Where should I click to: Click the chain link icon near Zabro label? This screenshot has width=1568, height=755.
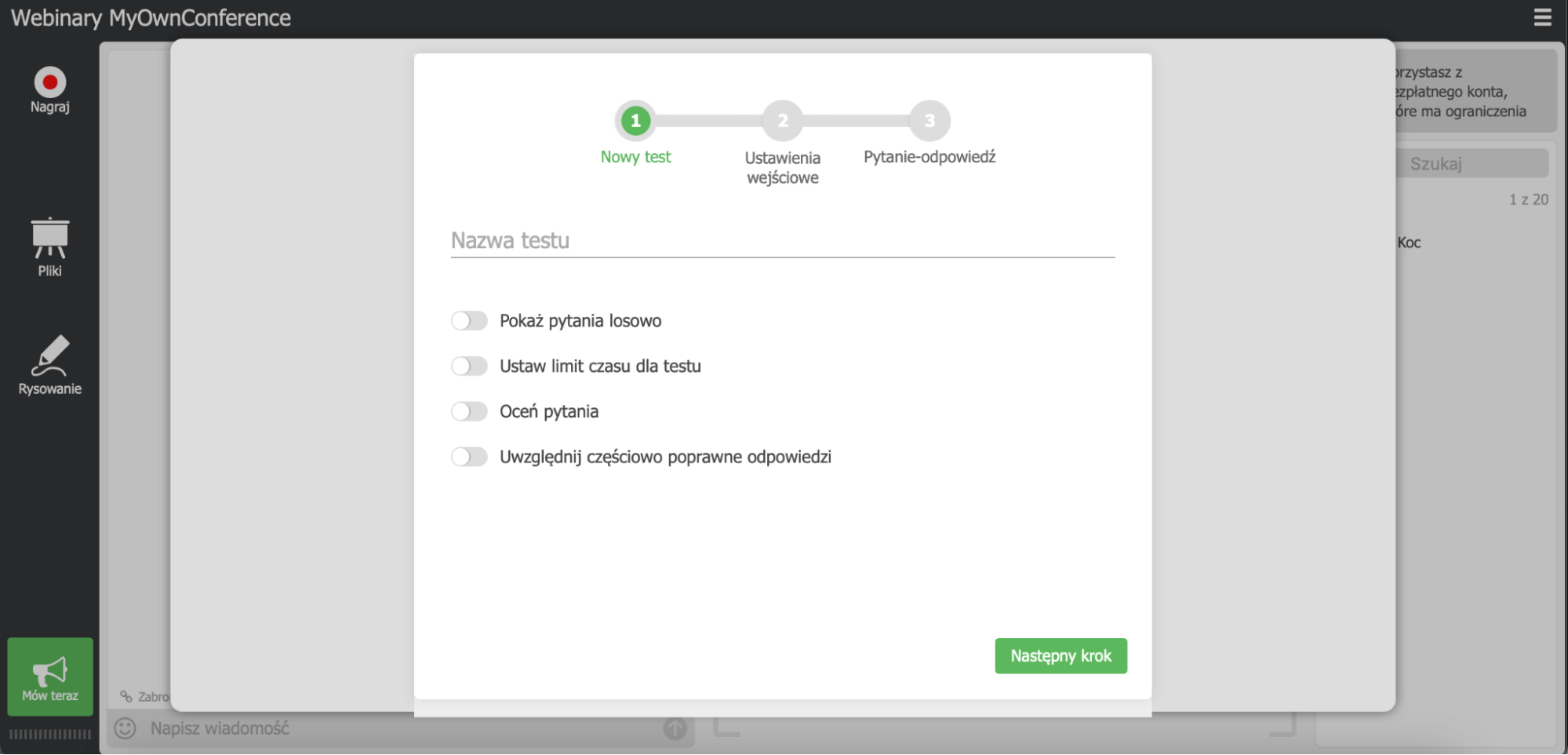point(125,696)
